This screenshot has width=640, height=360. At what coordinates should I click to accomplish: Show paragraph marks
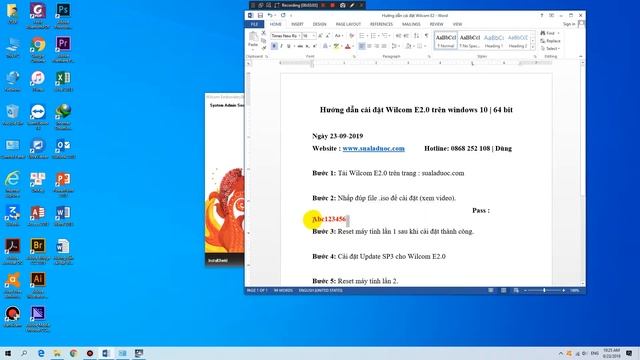pos(427,36)
